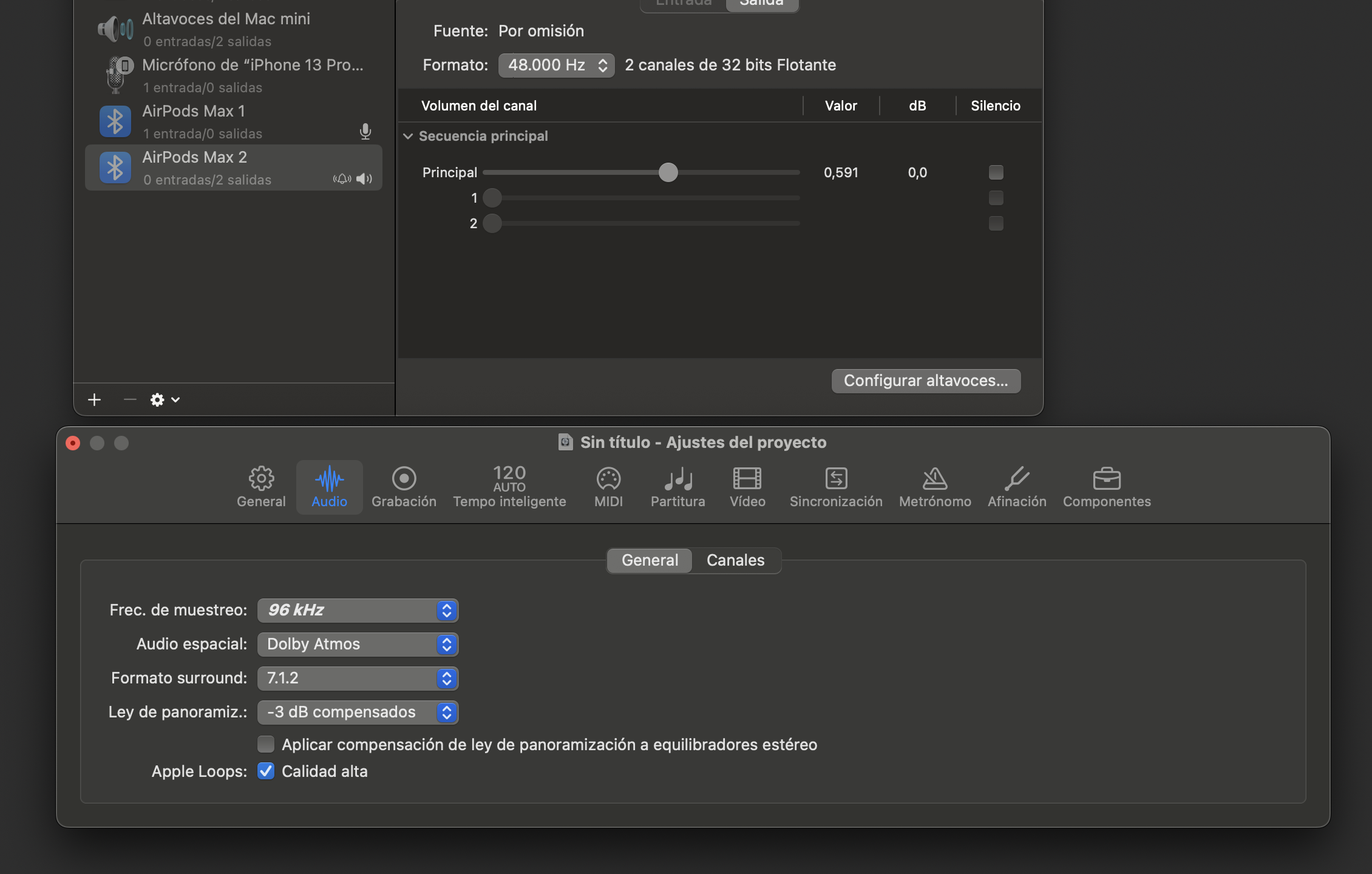The height and width of the screenshot is (874, 1372).
Task: Collapse the Secuencia principal section
Action: tap(408, 137)
